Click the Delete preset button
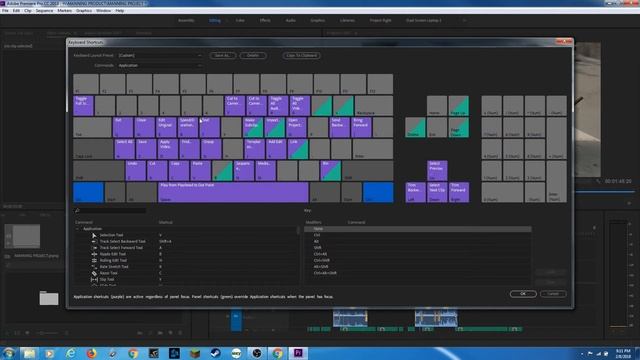 pos(253,56)
